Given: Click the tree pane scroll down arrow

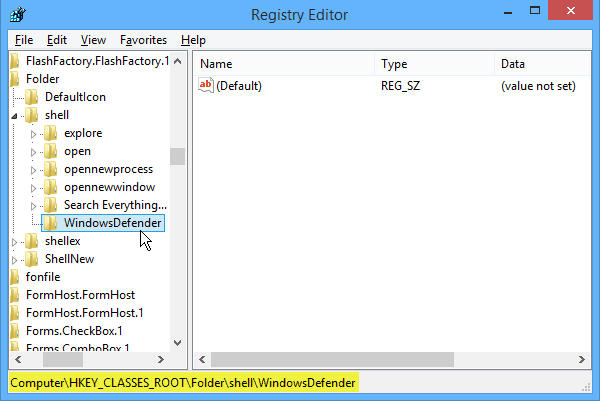Looking at the screenshot, I should tap(178, 343).
